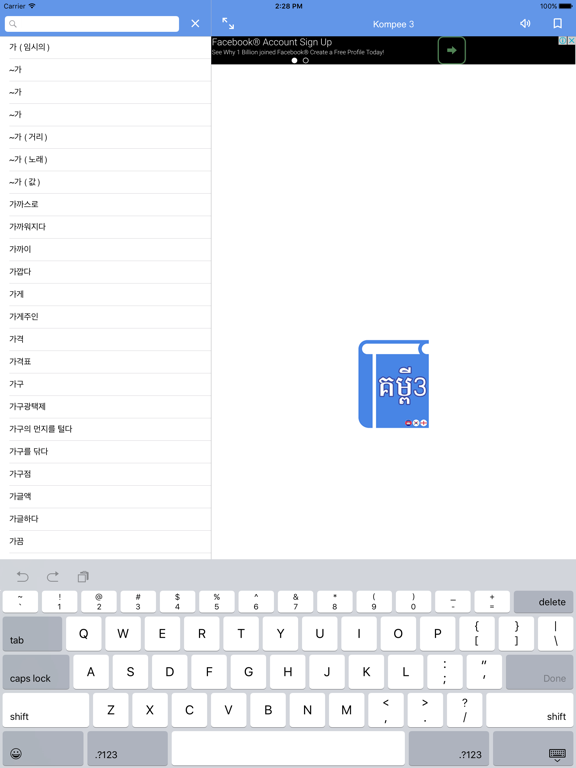The width and height of the screenshot is (576, 768).
Task: Open the word 가끔
Action: click(x=105, y=542)
